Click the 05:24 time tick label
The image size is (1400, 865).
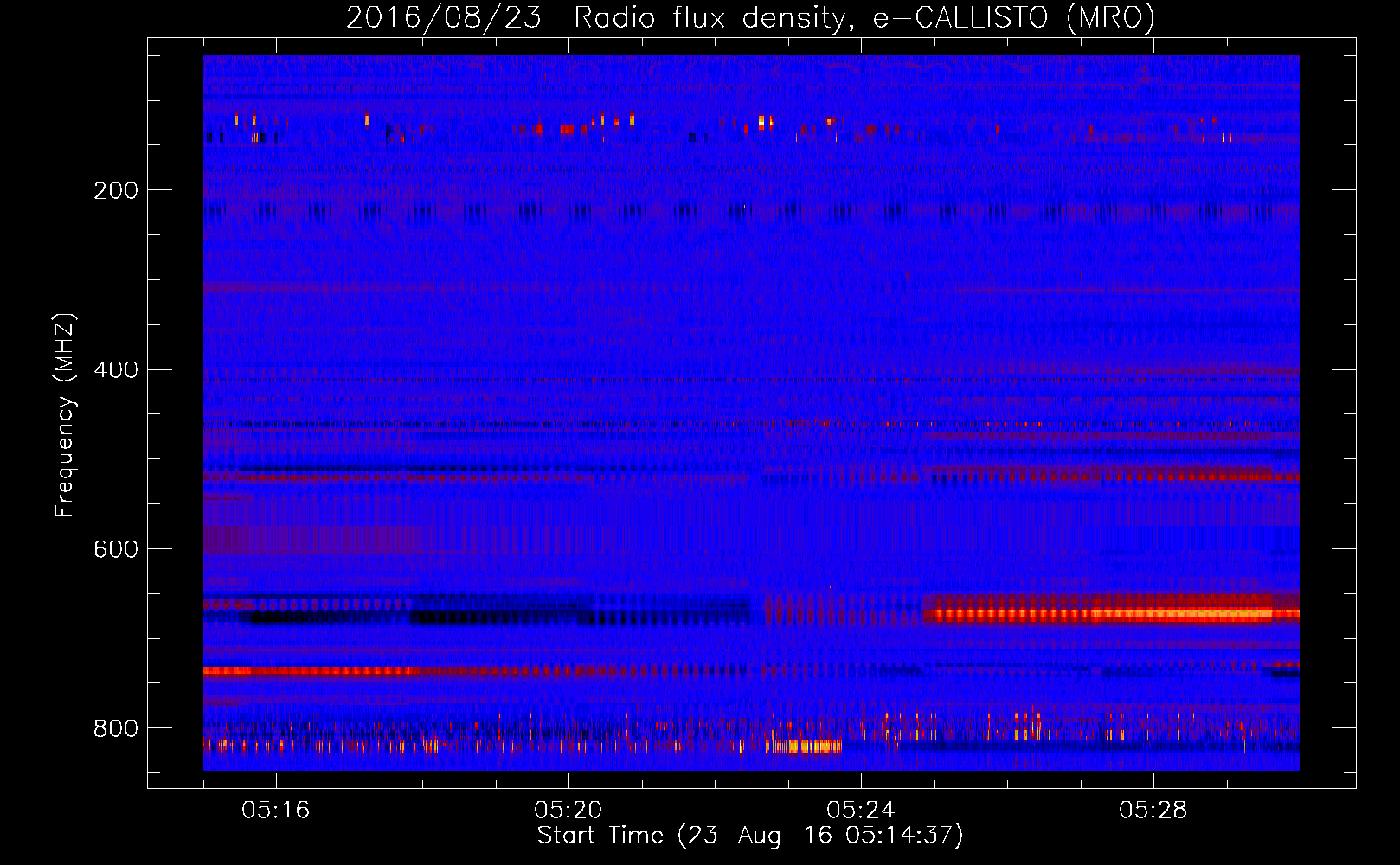point(860,811)
